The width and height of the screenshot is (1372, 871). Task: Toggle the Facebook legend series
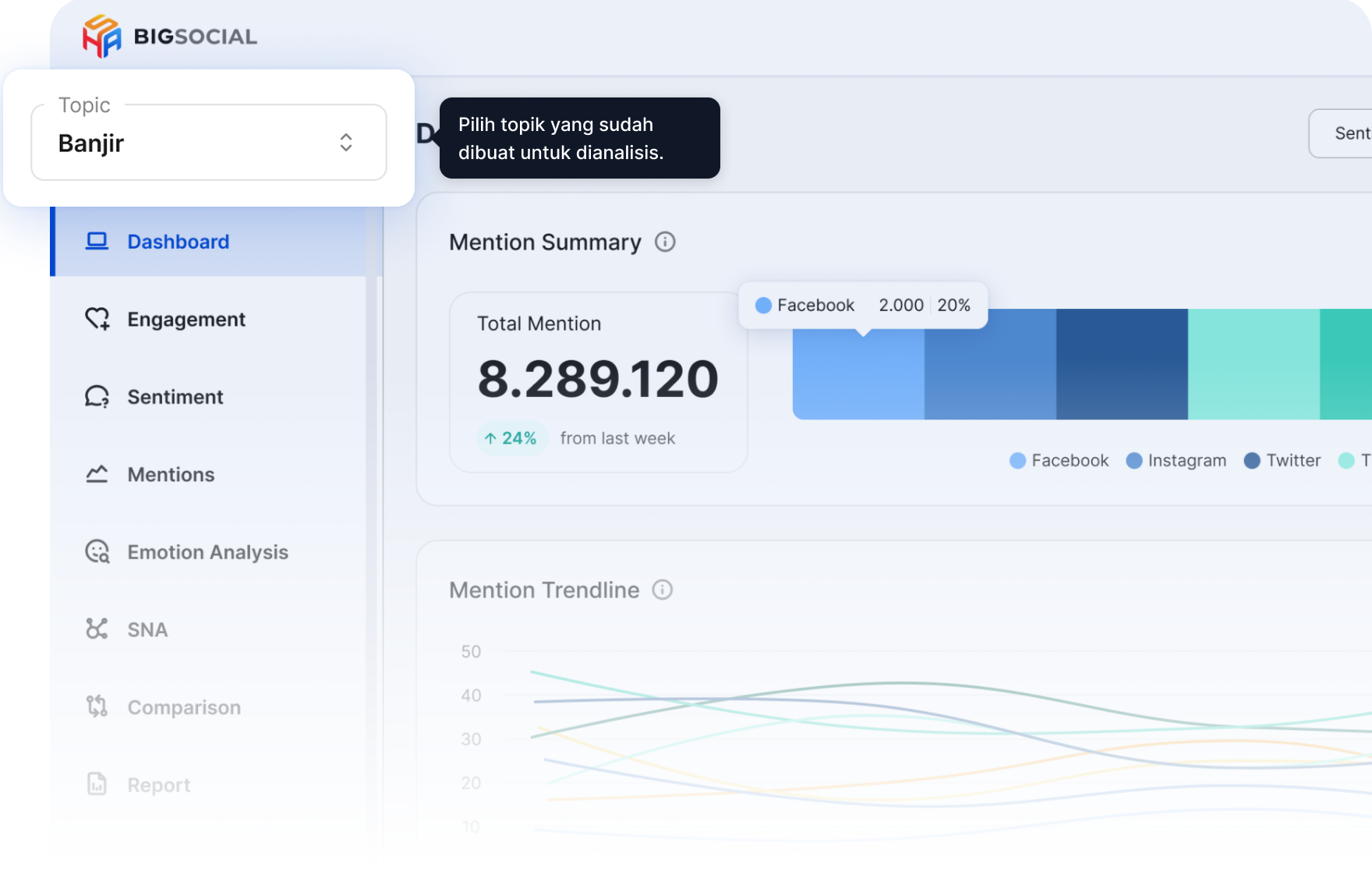pos(1059,461)
